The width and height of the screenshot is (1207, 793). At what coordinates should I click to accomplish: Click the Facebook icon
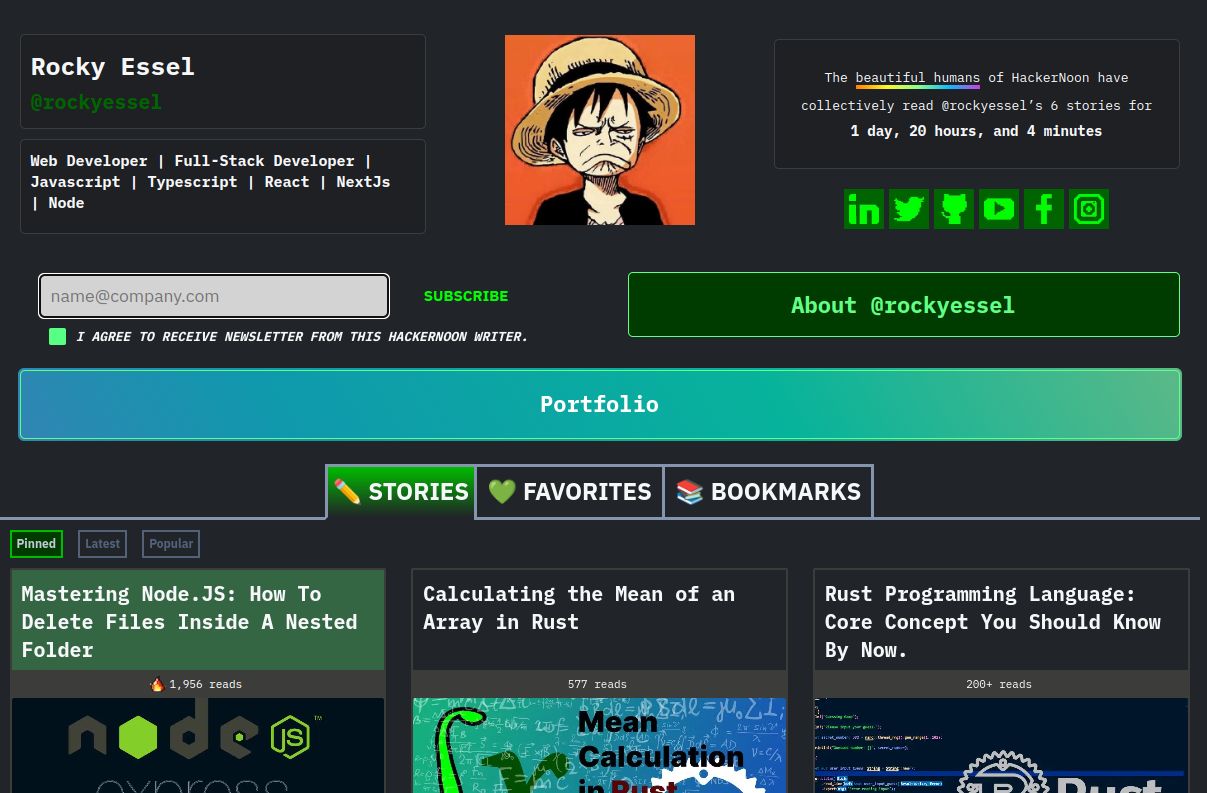tap(1043, 209)
